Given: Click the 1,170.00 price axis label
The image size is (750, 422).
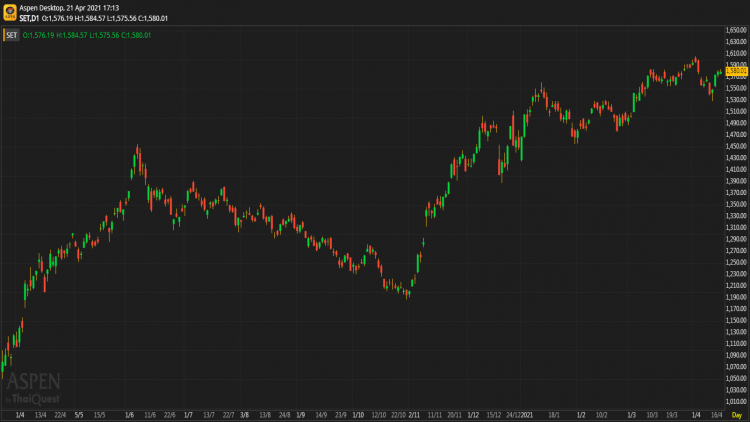Looking at the screenshot, I should click(736, 309).
